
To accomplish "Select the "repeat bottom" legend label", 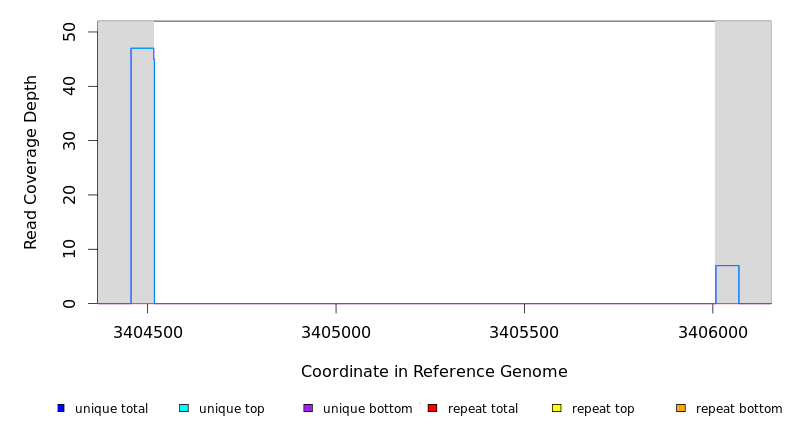I will tap(739, 409).
